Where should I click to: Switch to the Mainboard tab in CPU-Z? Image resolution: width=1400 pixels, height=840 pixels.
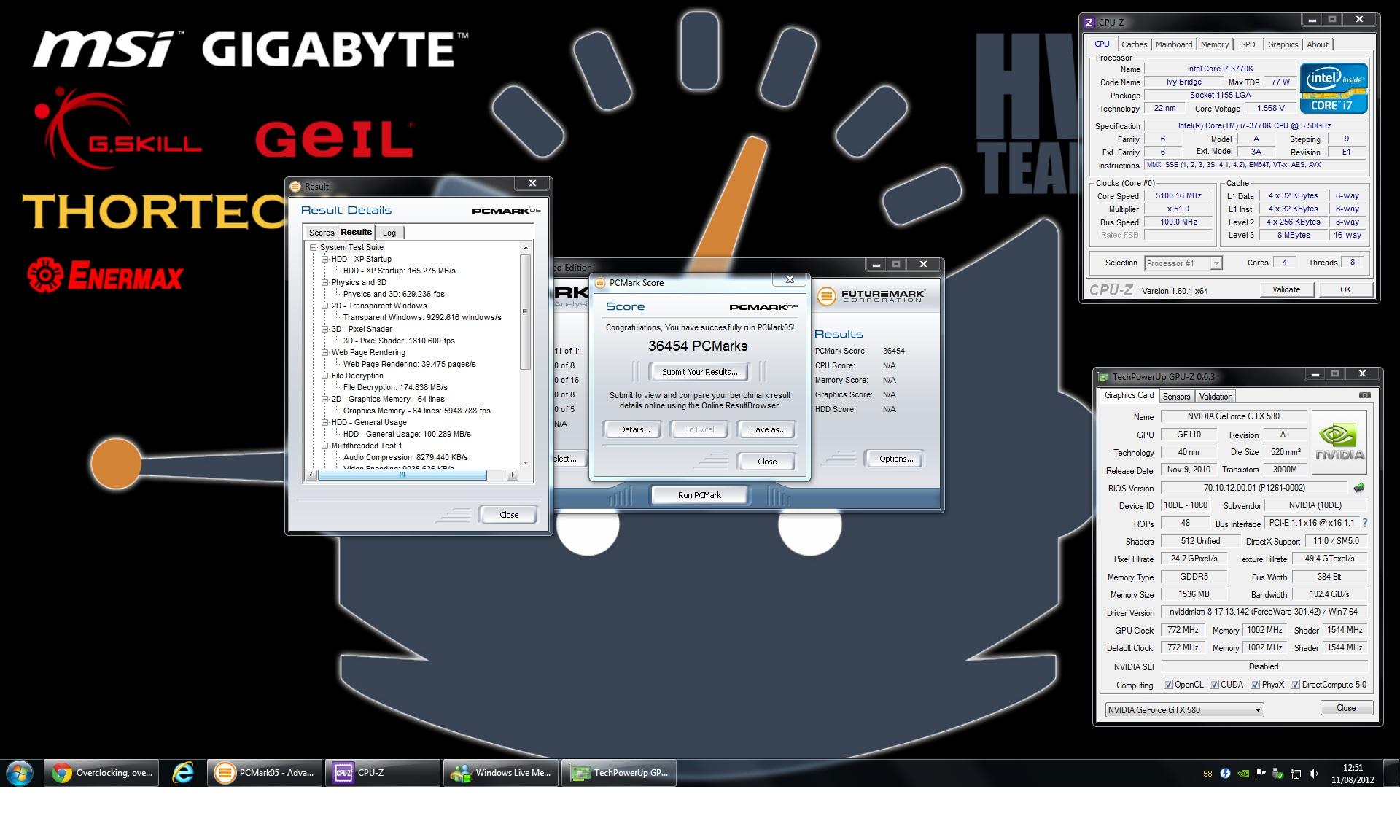(x=1174, y=44)
